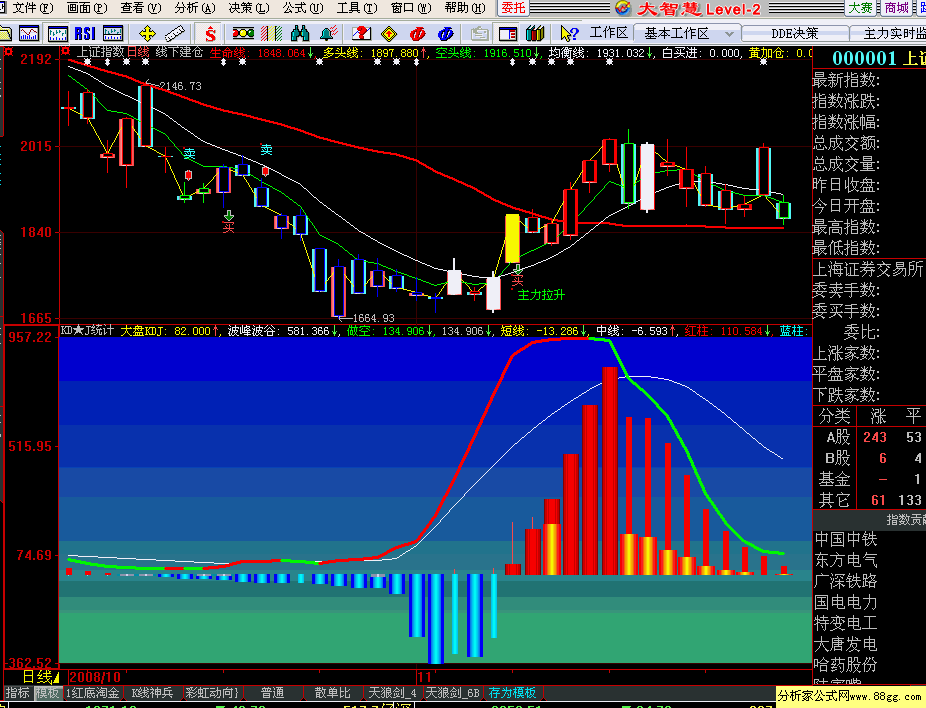Switch to the 指标 tab
Image resolution: width=926 pixels, height=708 pixels.
[17, 693]
